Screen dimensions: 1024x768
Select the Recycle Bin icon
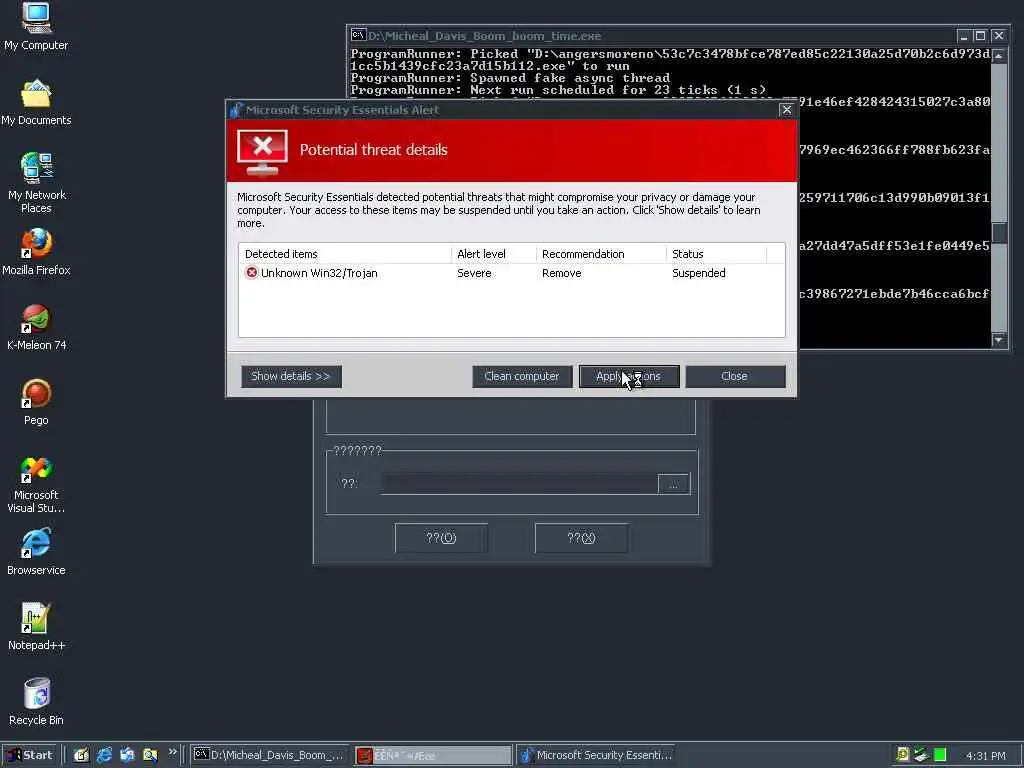[x=37, y=702]
